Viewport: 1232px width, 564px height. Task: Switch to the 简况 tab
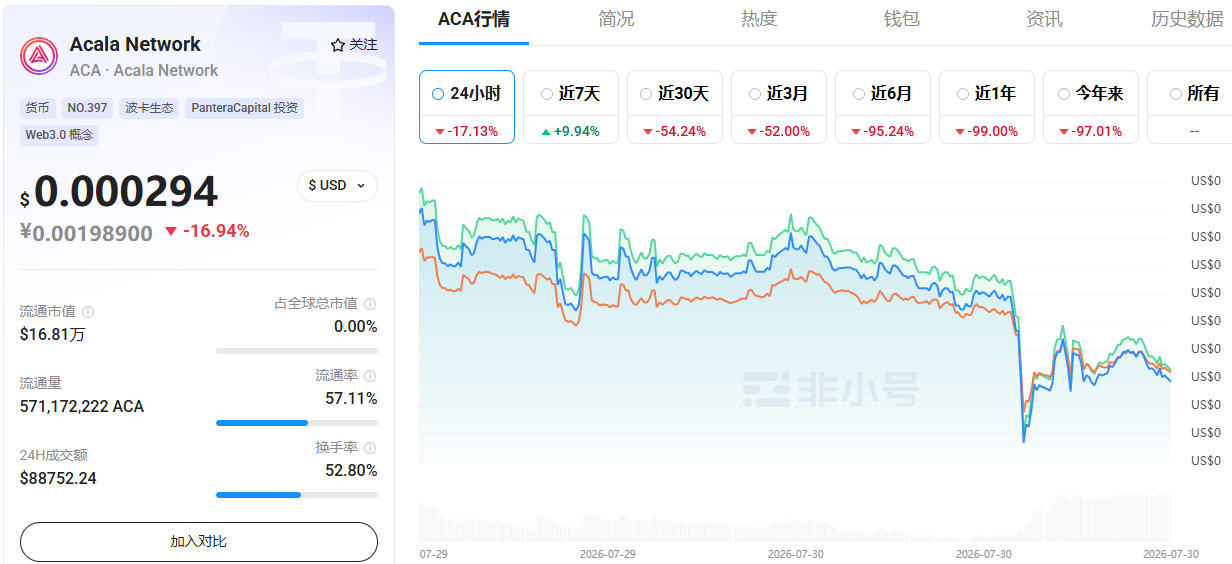(x=616, y=19)
